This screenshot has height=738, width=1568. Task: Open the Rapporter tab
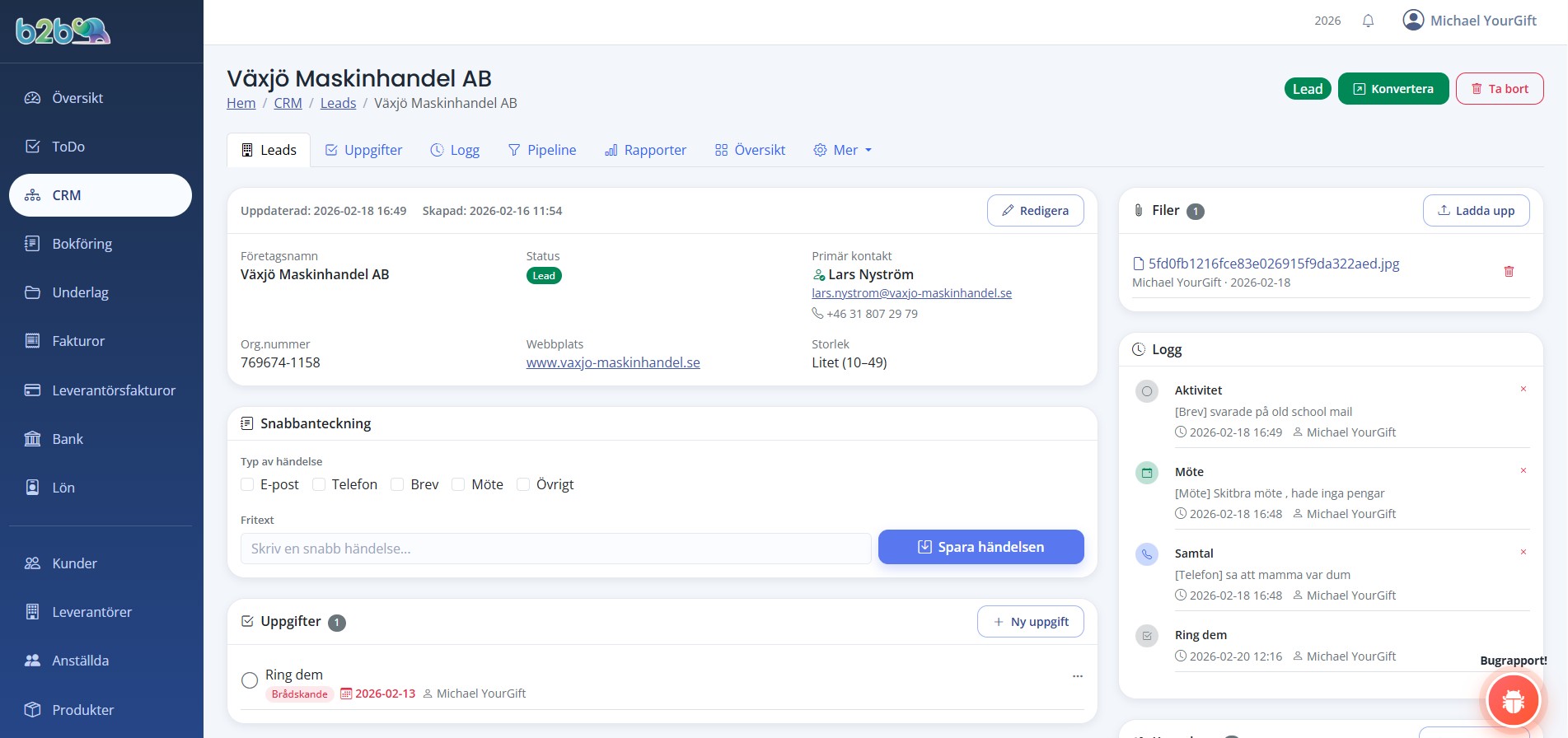(645, 150)
